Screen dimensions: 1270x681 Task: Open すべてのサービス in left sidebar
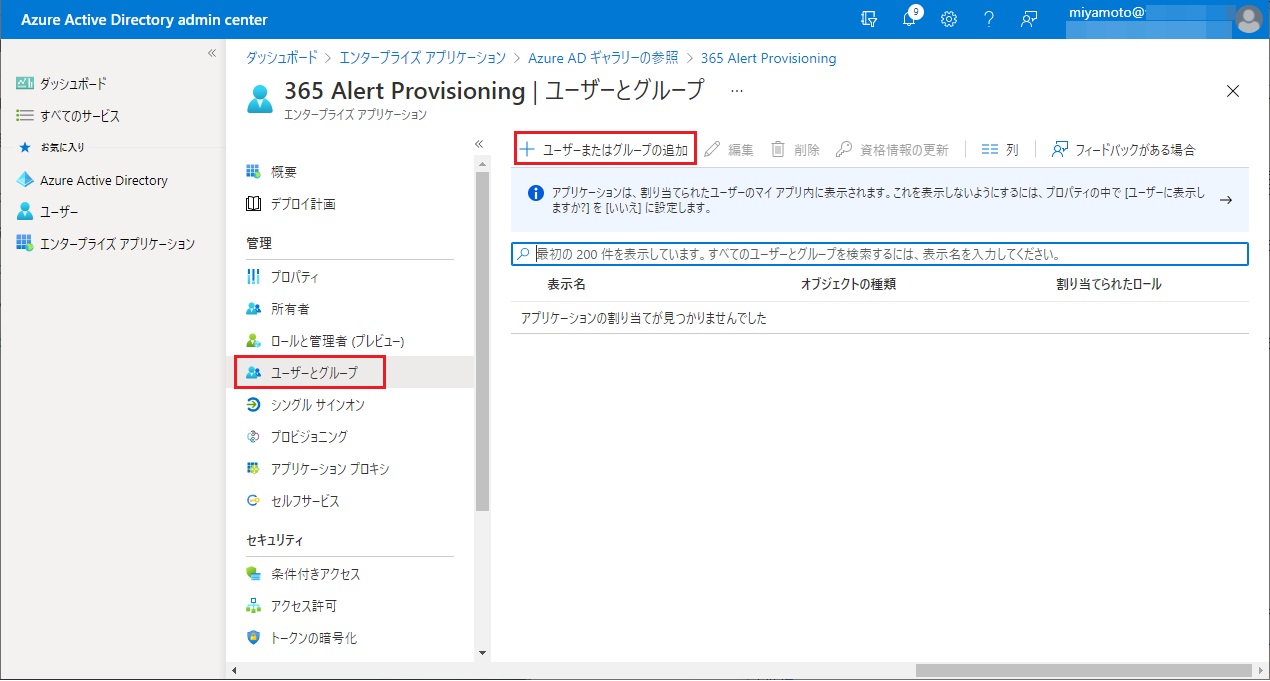[79, 116]
